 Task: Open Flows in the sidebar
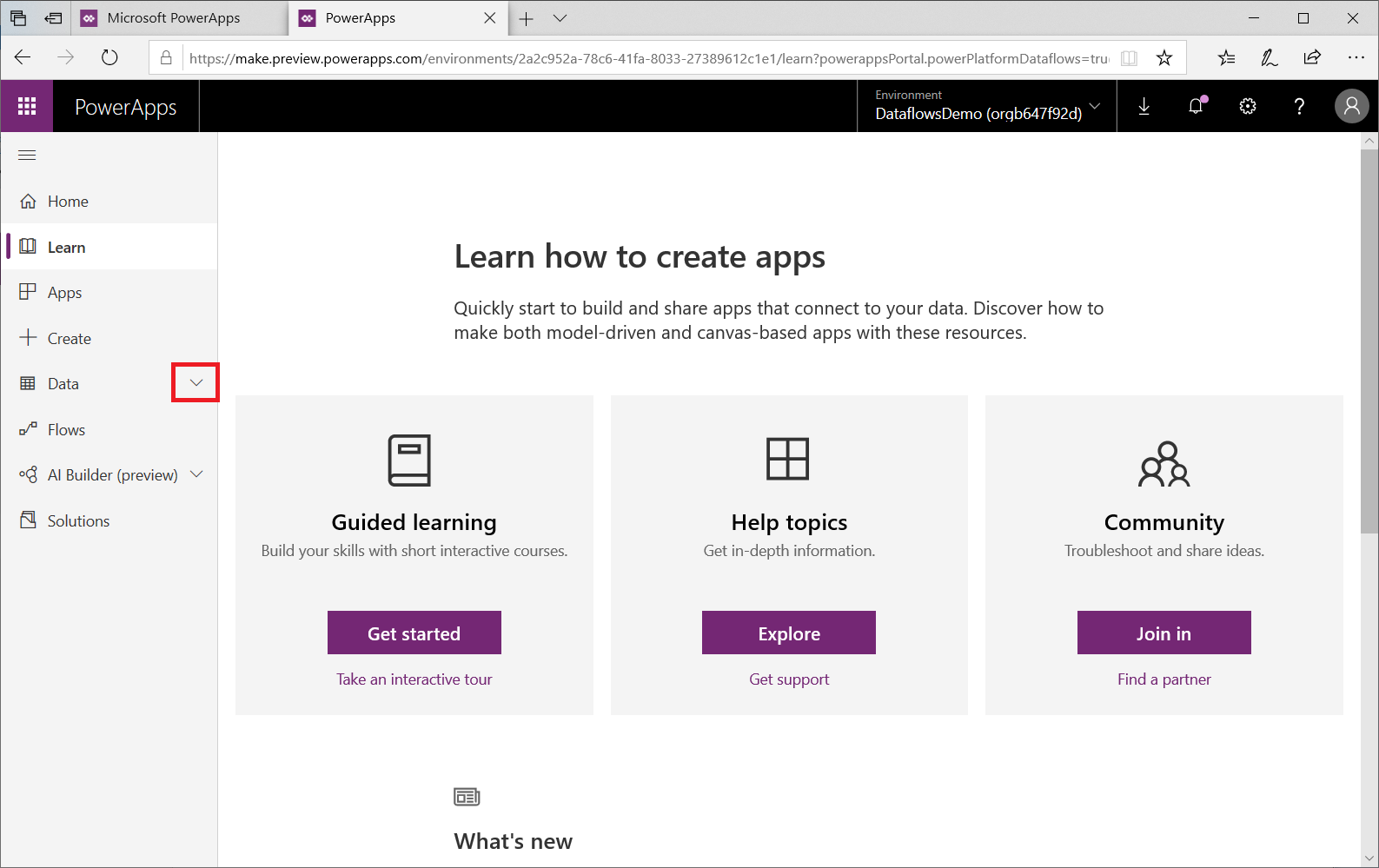[x=109, y=429]
